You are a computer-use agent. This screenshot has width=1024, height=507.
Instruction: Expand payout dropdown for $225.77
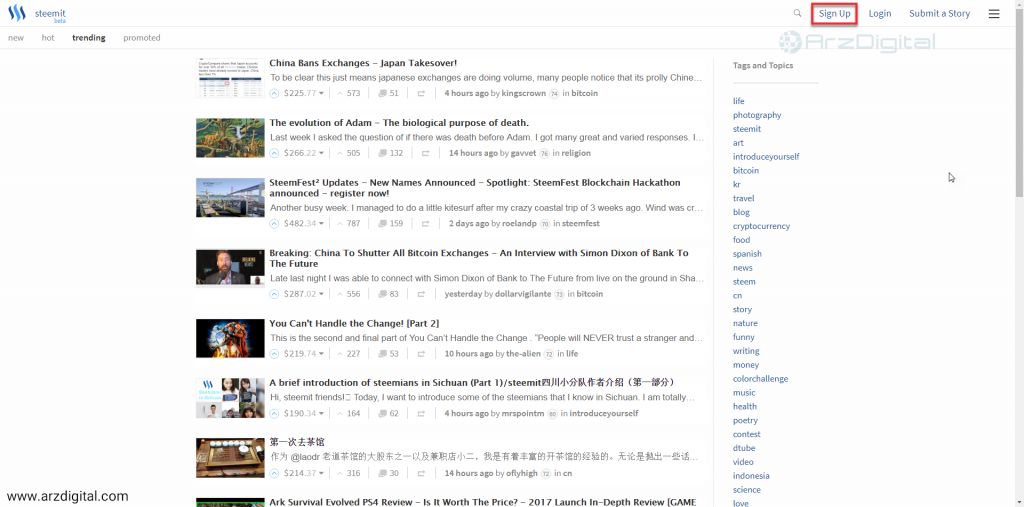(321, 94)
